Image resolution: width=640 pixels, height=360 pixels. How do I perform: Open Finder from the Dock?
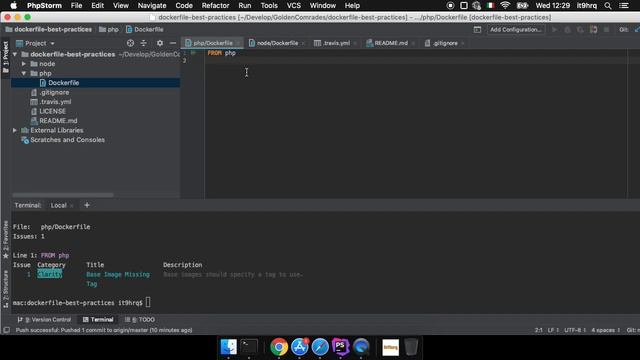pos(228,347)
